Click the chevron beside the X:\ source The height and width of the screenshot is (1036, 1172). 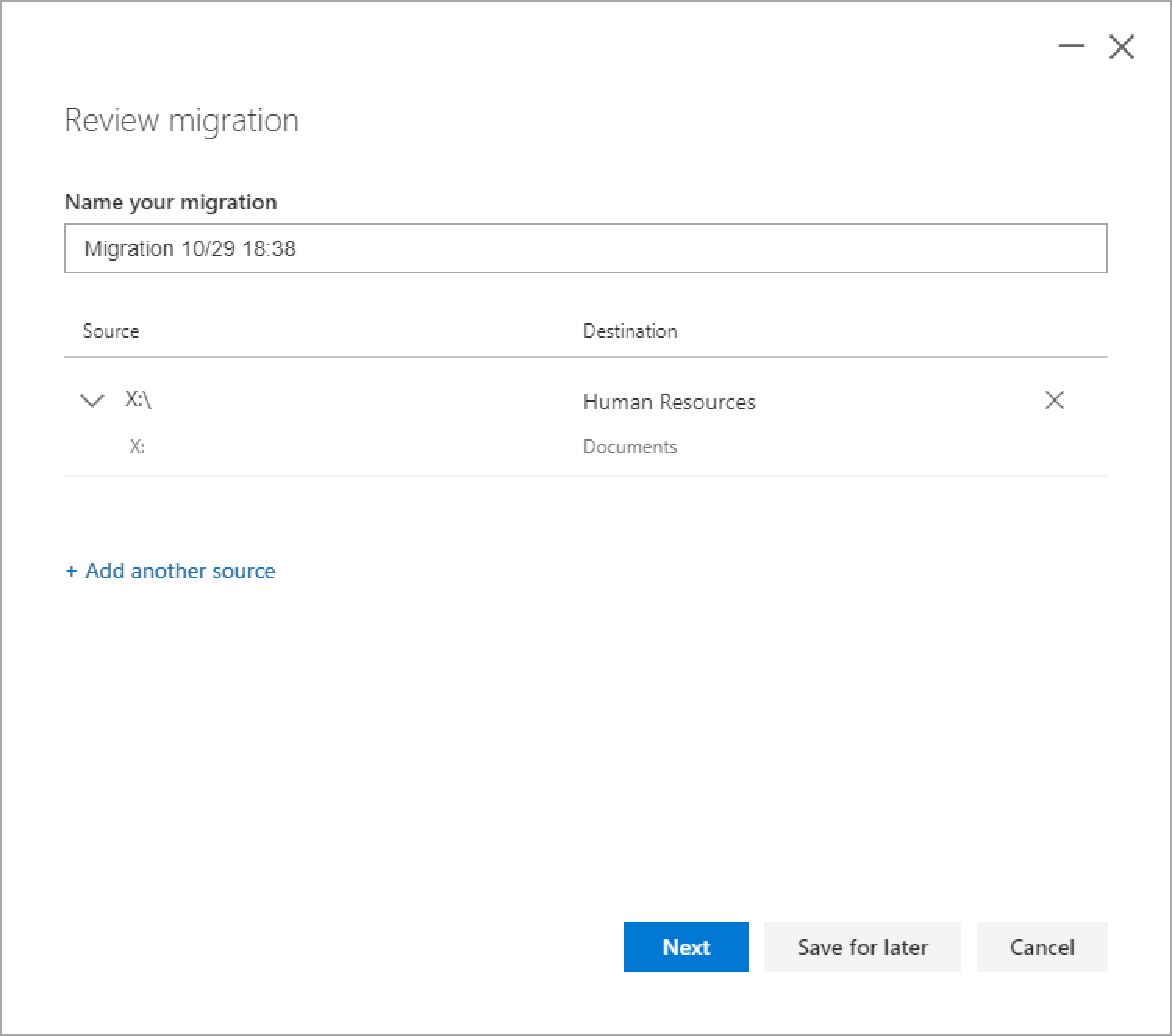coord(91,400)
